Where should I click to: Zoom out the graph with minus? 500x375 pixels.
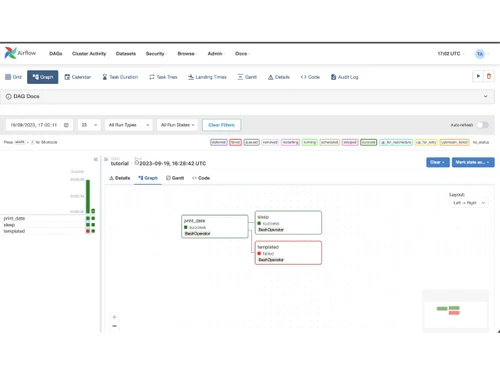(114, 326)
